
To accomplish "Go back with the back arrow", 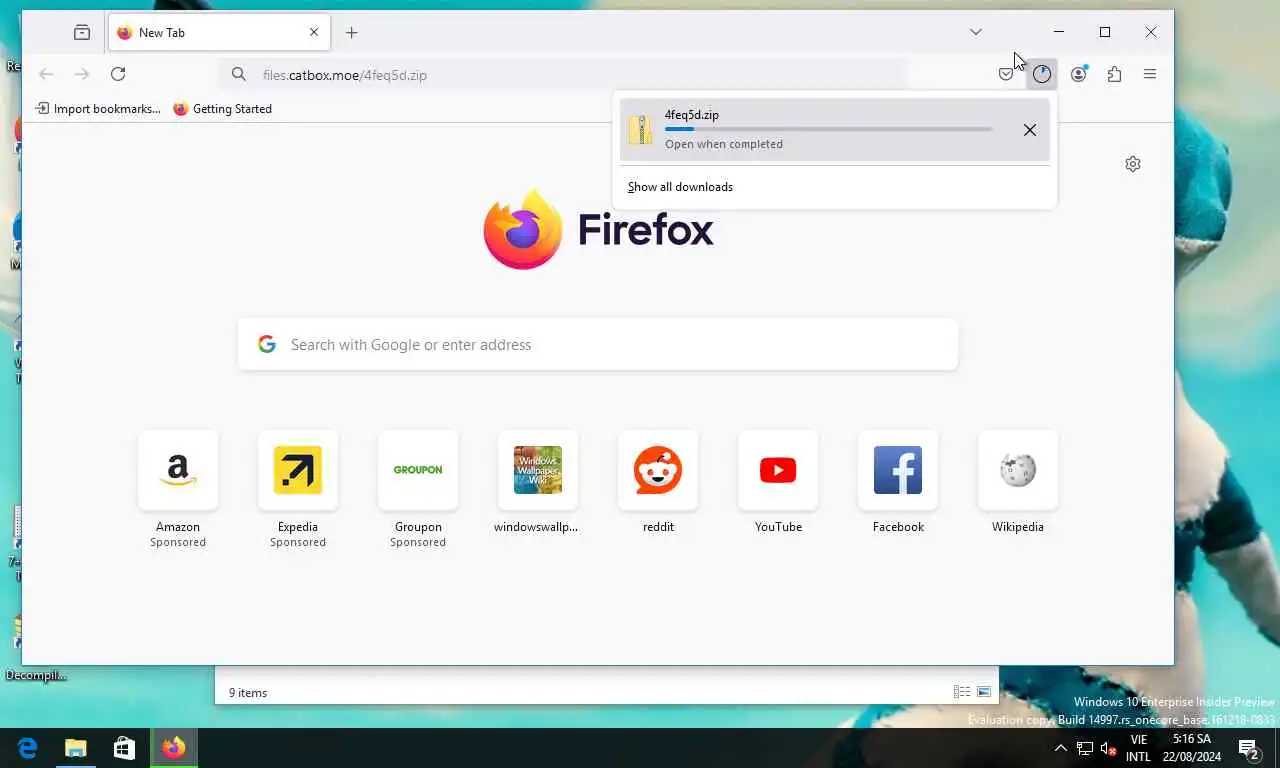I will (46, 74).
